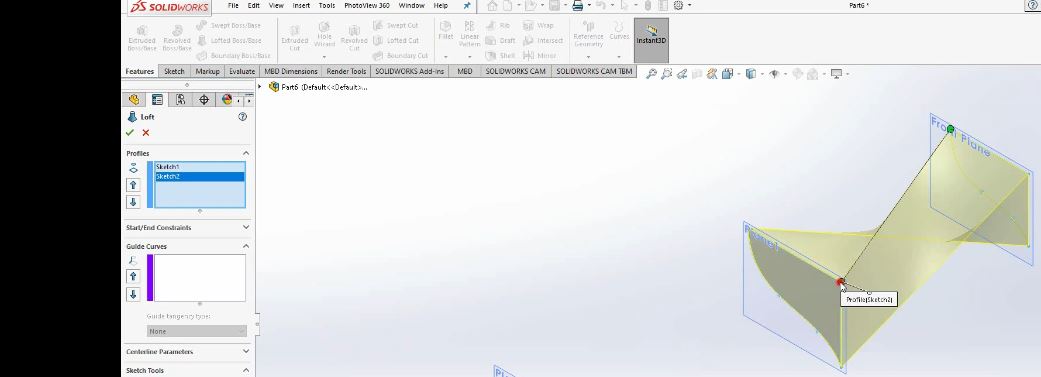1041x377 pixels.
Task: Switch to the SOLIDWORKS CAM TBM tab
Action: coord(594,71)
